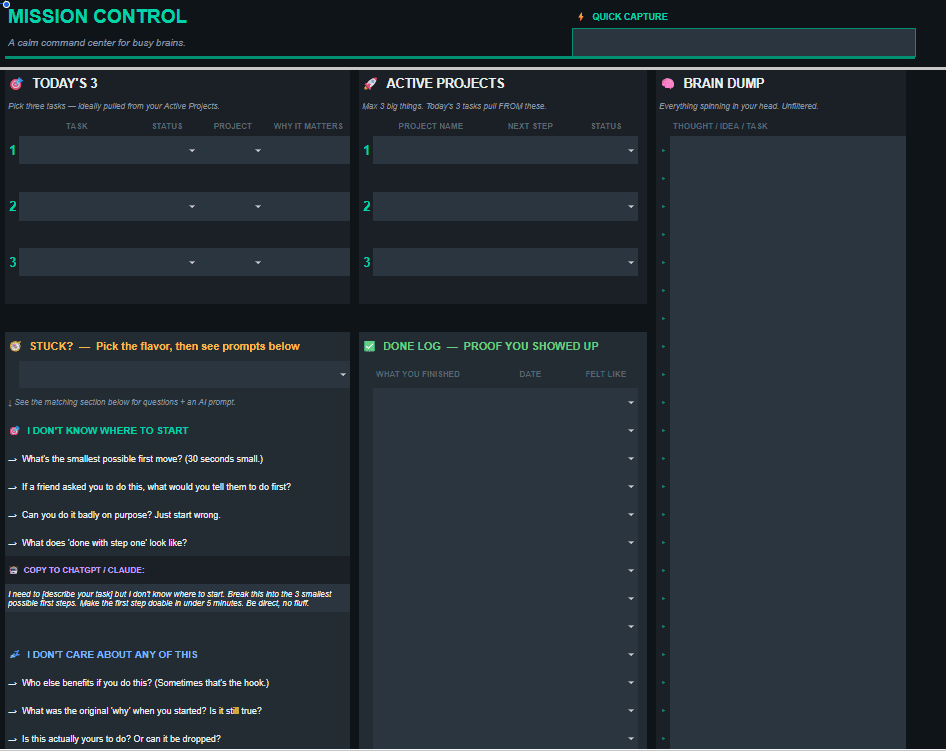This screenshot has height=751, width=946.
Task: Click the dart emoji beside TODAY'S 3
Action: tap(15, 84)
